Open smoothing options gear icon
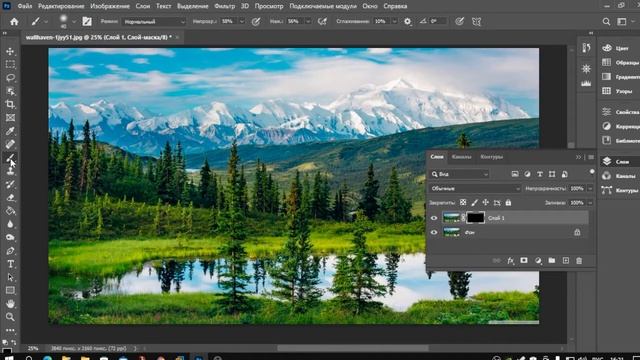The image size is (640, 360). 407,22
